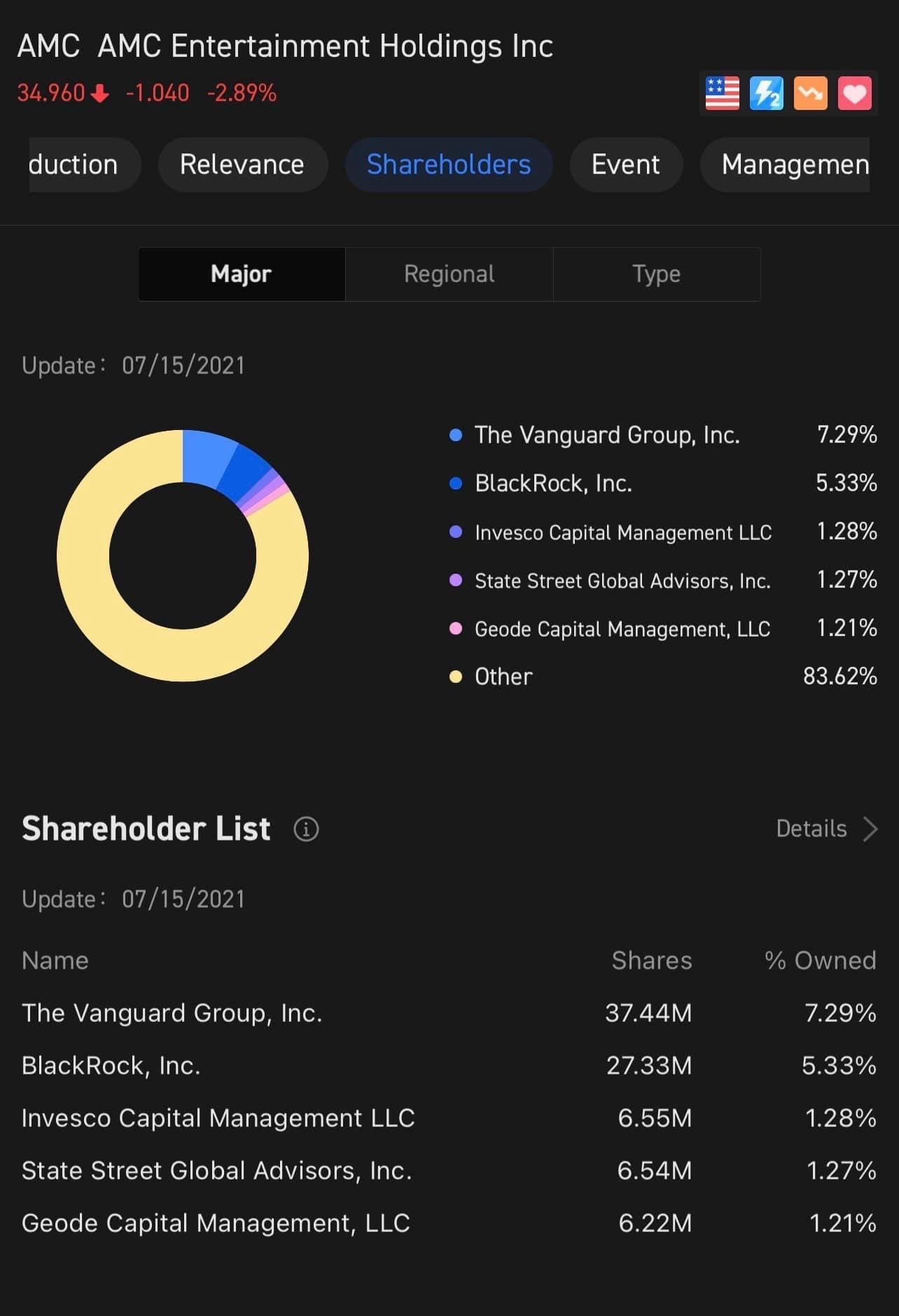Tap the red price down arrow

100,93
